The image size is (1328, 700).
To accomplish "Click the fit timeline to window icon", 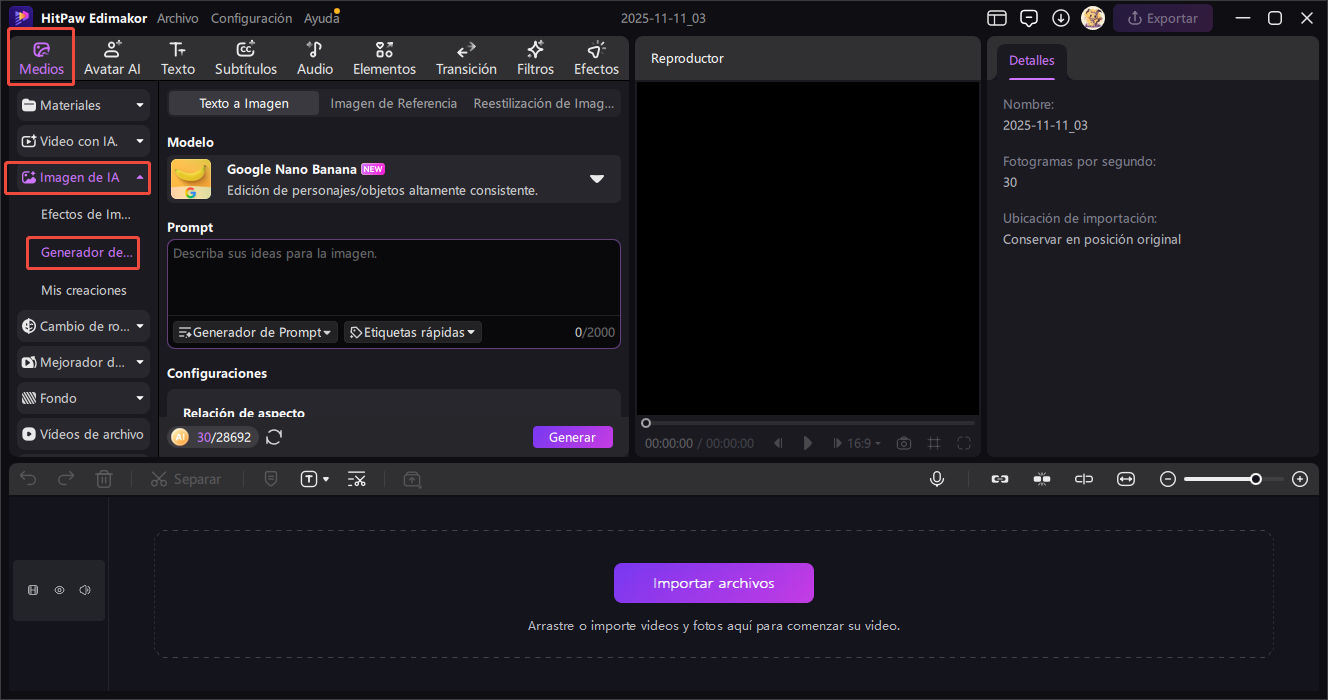I will 1126,479.
